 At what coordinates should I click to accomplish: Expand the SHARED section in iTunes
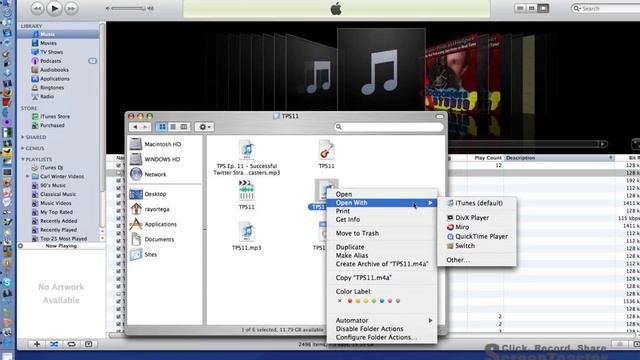click(23, 137)
